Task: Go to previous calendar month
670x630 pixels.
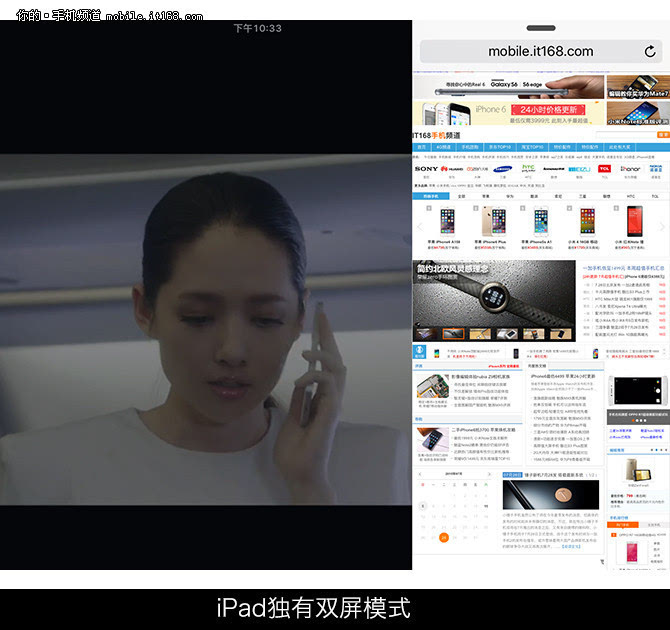Action: [x=420, y=474]
